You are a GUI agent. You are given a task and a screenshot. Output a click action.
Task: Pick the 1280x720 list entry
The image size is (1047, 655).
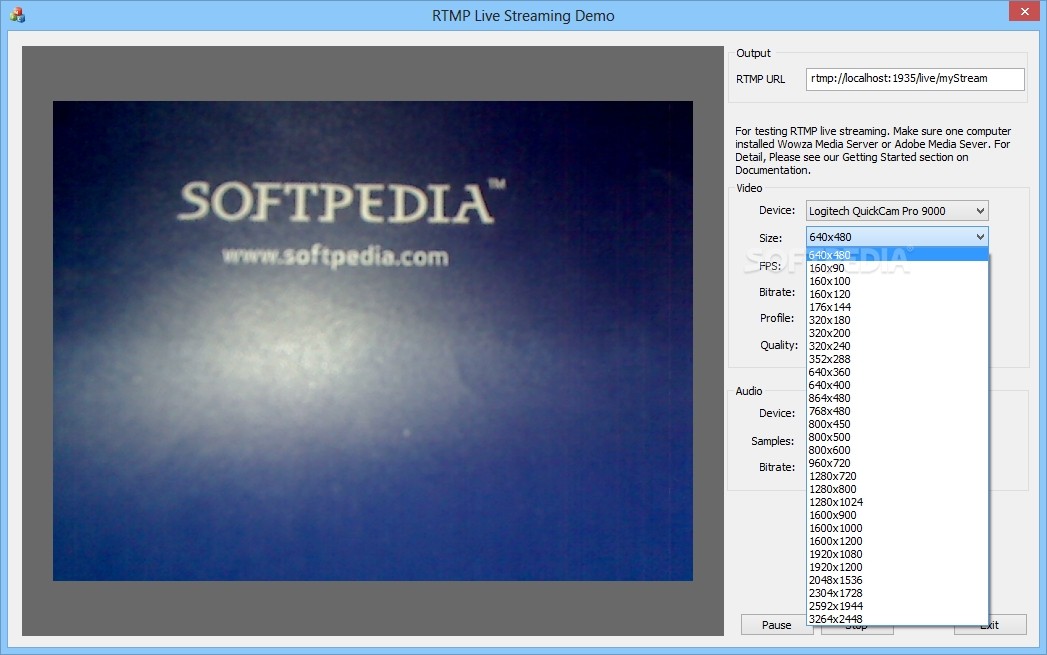pos(897,476)
